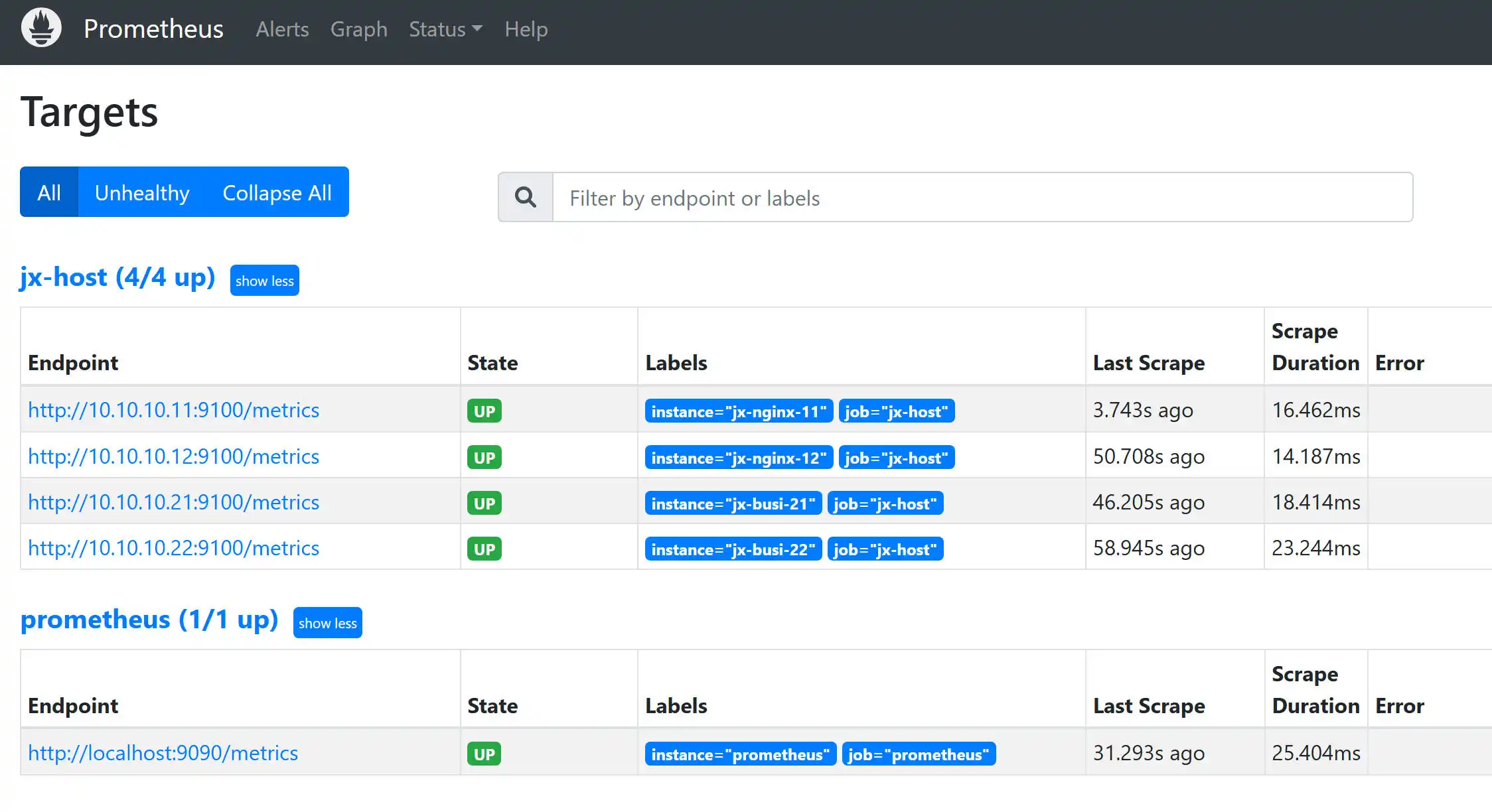Click job="jx-host" label in jx-busi-22 row
The height and width of the screenshot is (812, 1492).
[x=885, y=549]
